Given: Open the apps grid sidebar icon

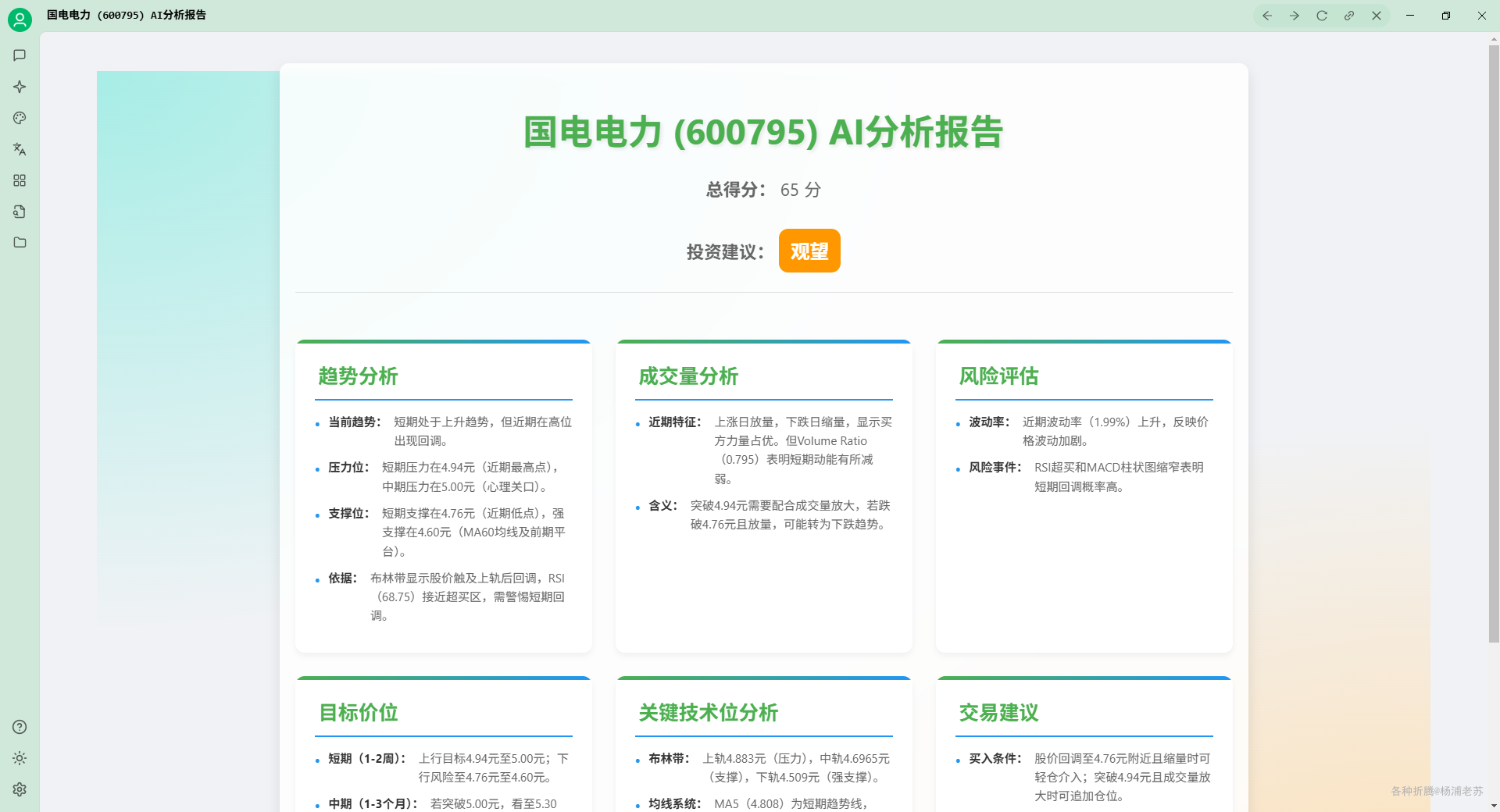Looking at the screenshot, I should point(20,180).
